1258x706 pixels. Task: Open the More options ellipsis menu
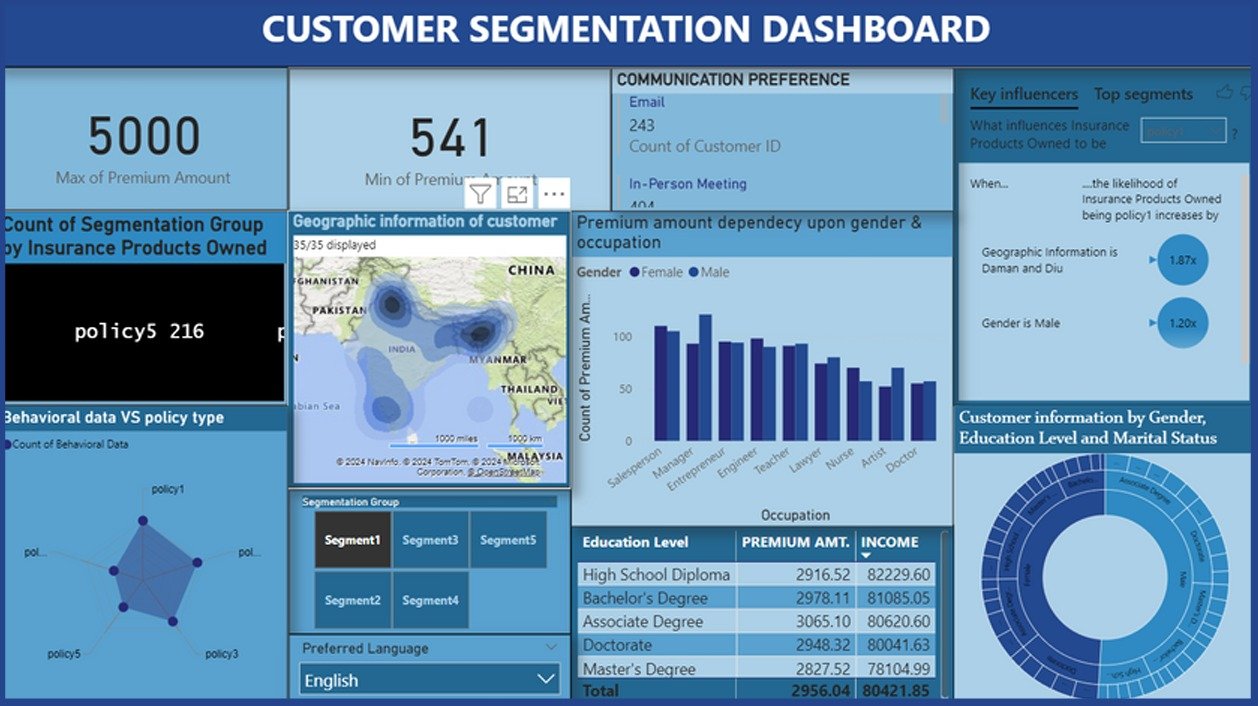[553, 194]
